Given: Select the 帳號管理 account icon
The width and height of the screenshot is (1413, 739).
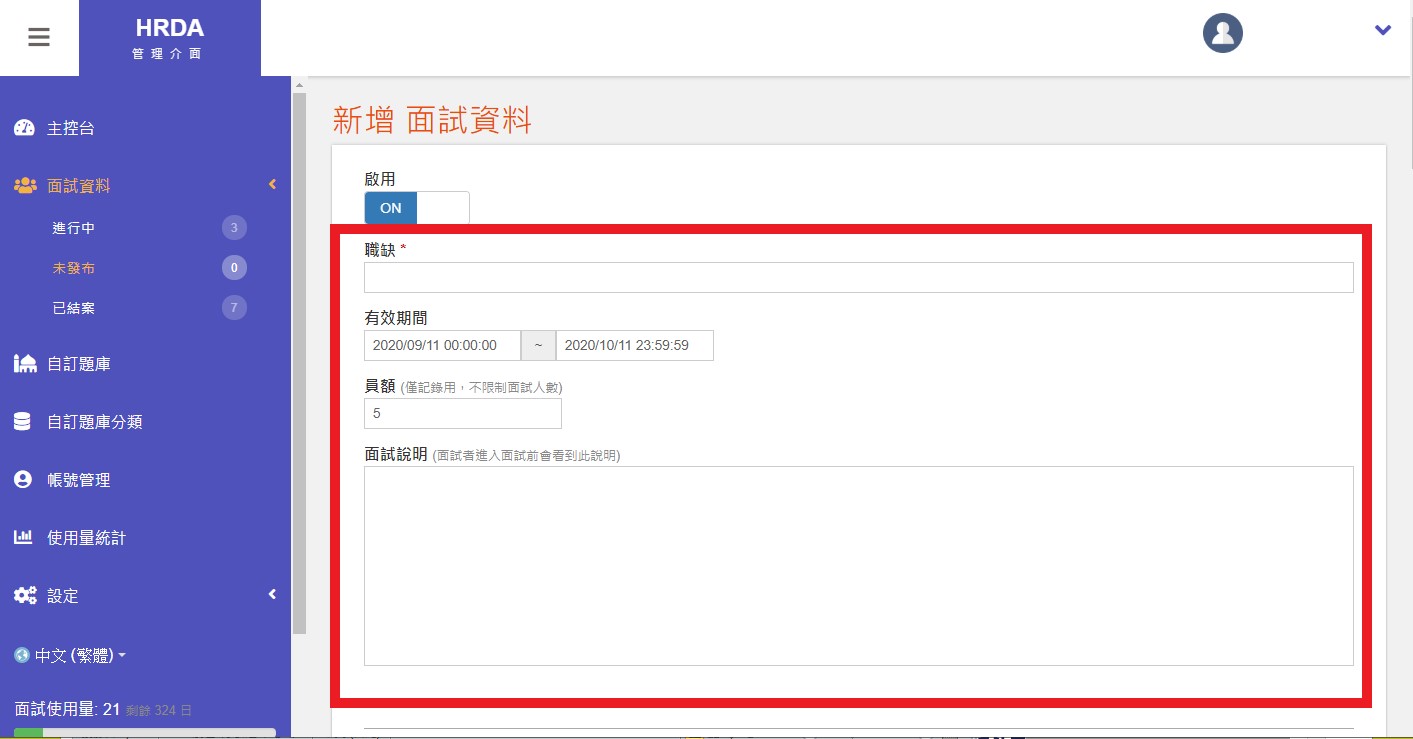Looking at the screenshot, I should click(x=21, y=479).
